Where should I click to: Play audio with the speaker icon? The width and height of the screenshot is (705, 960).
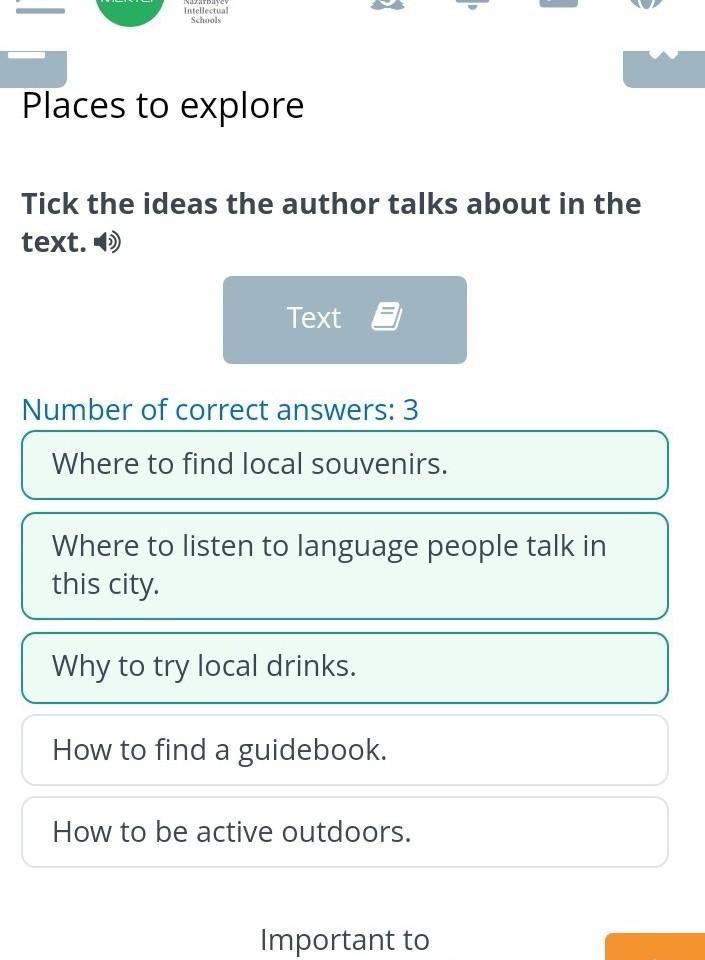[x=107, y=242]
